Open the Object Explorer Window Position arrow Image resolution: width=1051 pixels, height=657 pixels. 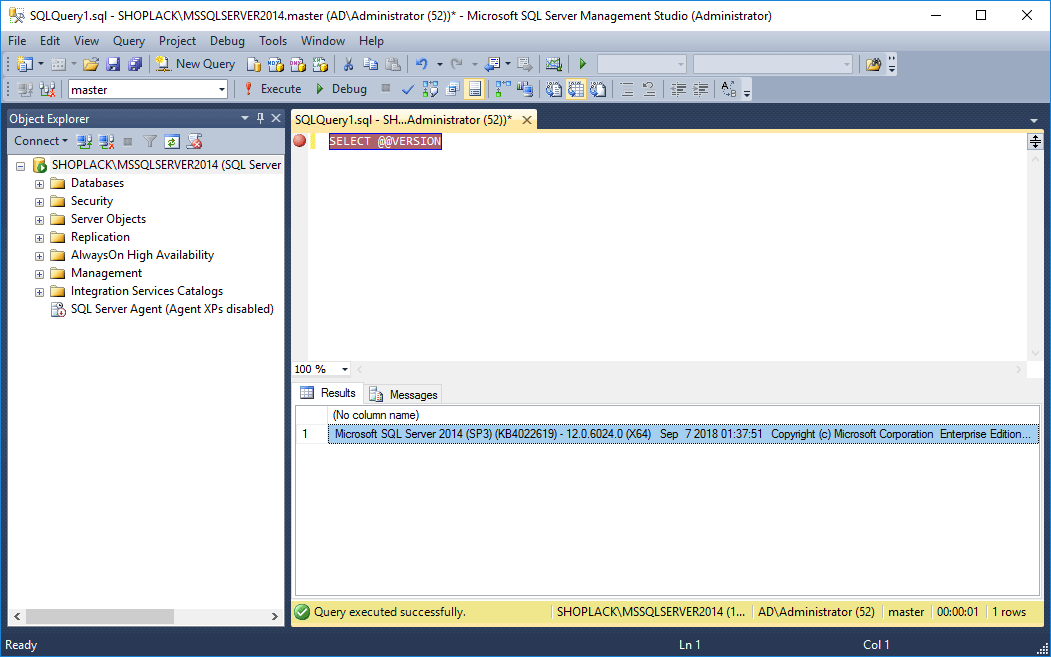tap(245, 119)
